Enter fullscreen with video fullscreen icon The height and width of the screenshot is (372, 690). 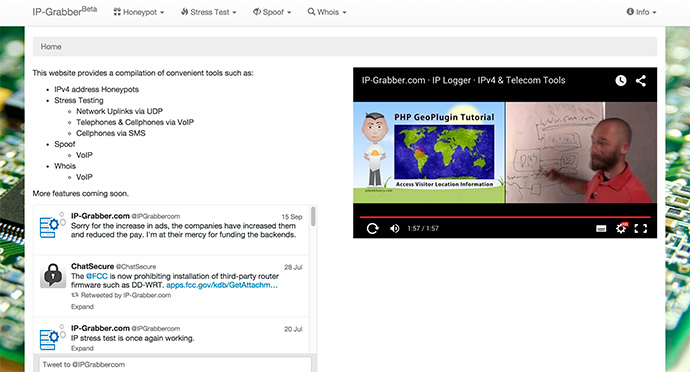pos(641,228)
